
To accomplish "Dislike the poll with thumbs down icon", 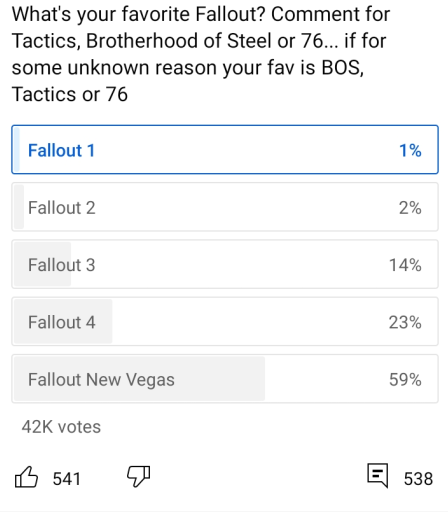I will [x=139, y=476].
